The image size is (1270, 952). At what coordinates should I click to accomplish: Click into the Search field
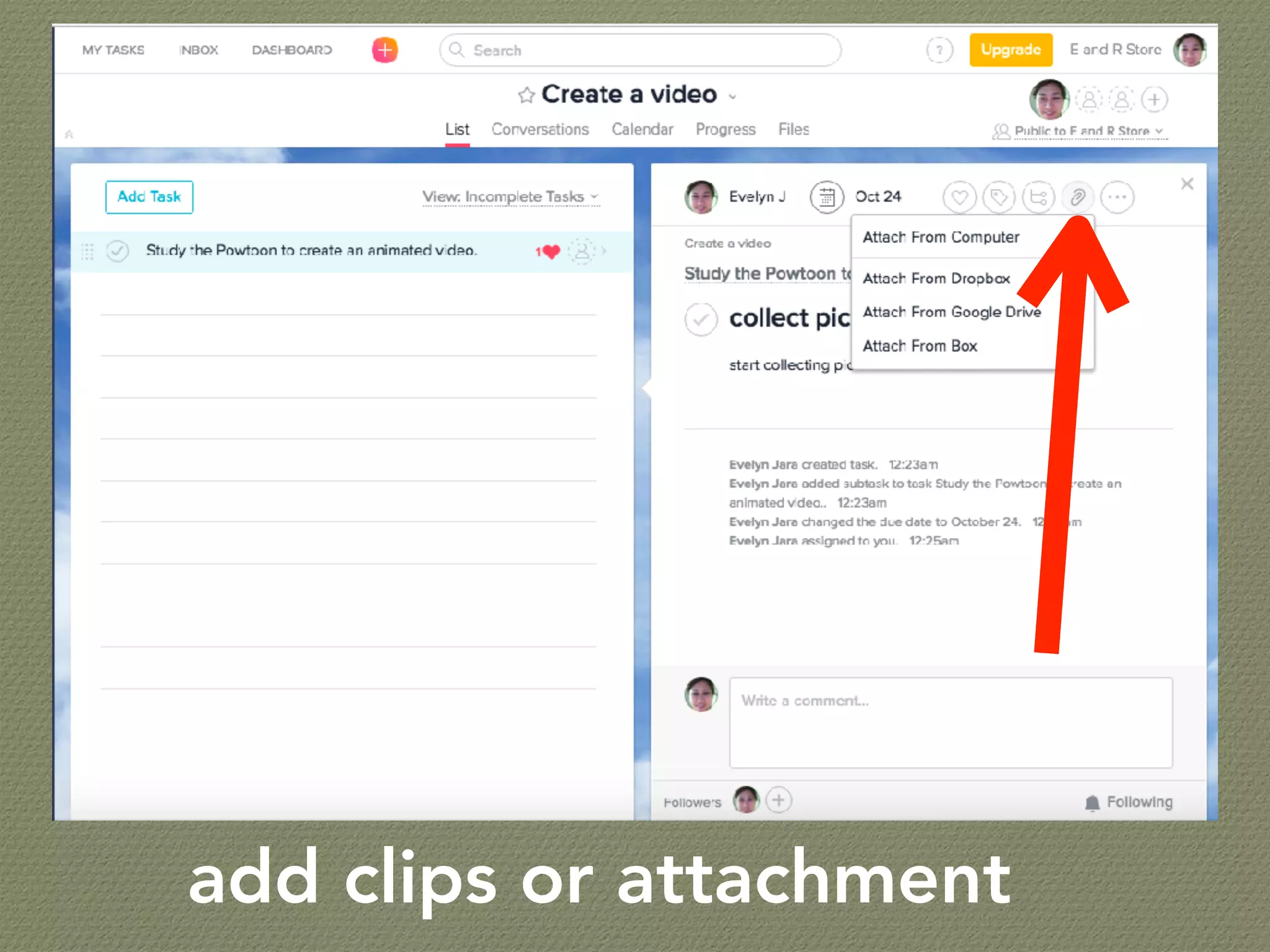(x=640, y=50)
